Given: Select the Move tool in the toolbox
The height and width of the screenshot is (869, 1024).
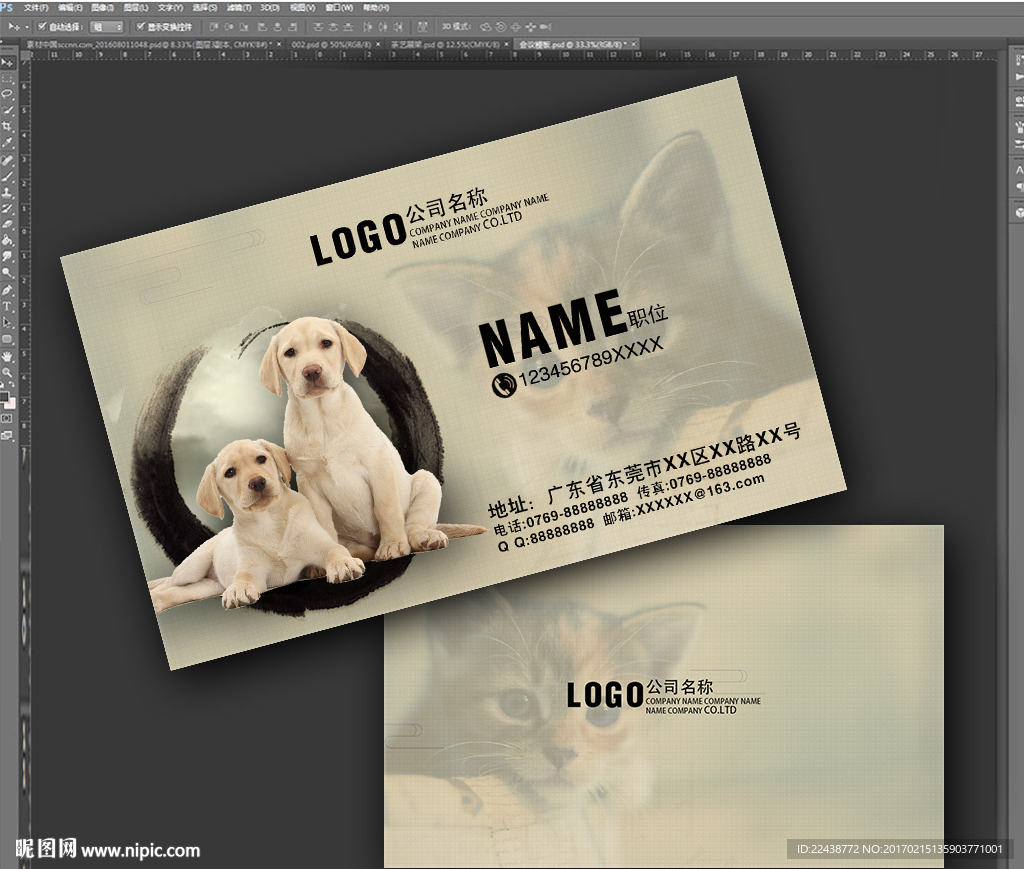Looking at the screenshot, I should point(7,62).
